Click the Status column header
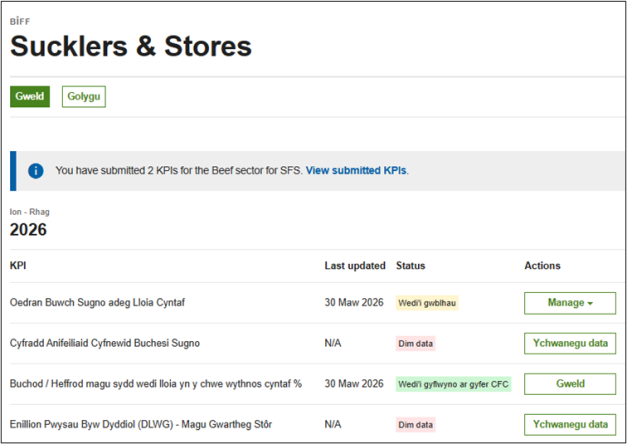627x444 pixels. pos(410,266)
